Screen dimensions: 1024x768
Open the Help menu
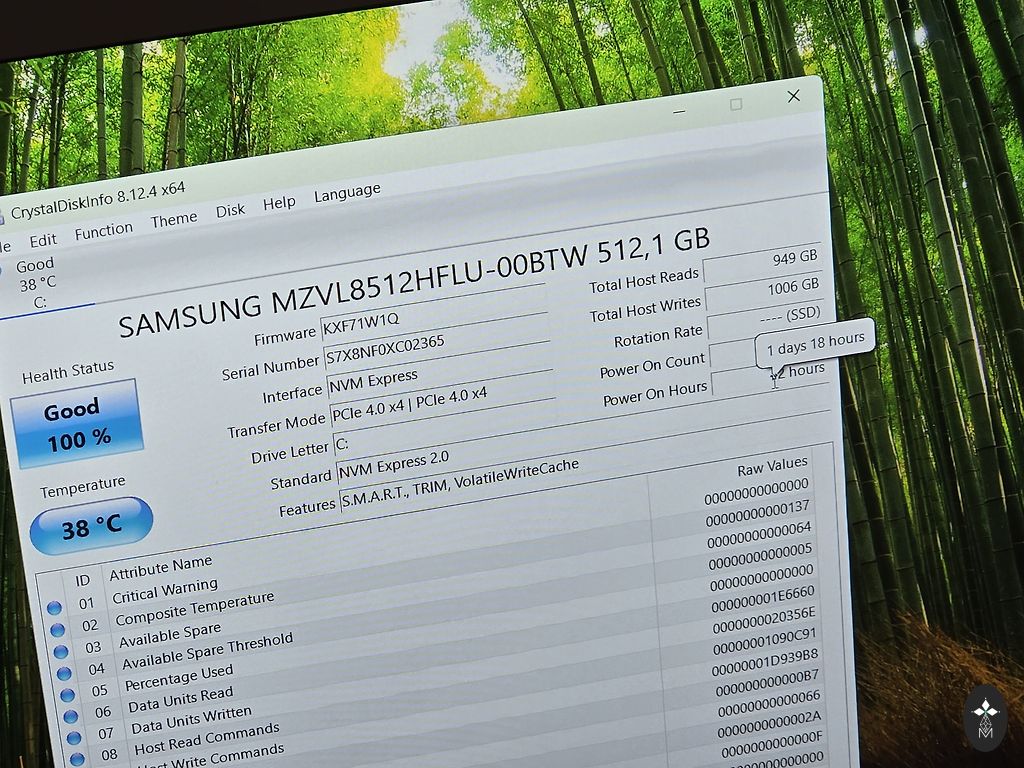point(279,203)
